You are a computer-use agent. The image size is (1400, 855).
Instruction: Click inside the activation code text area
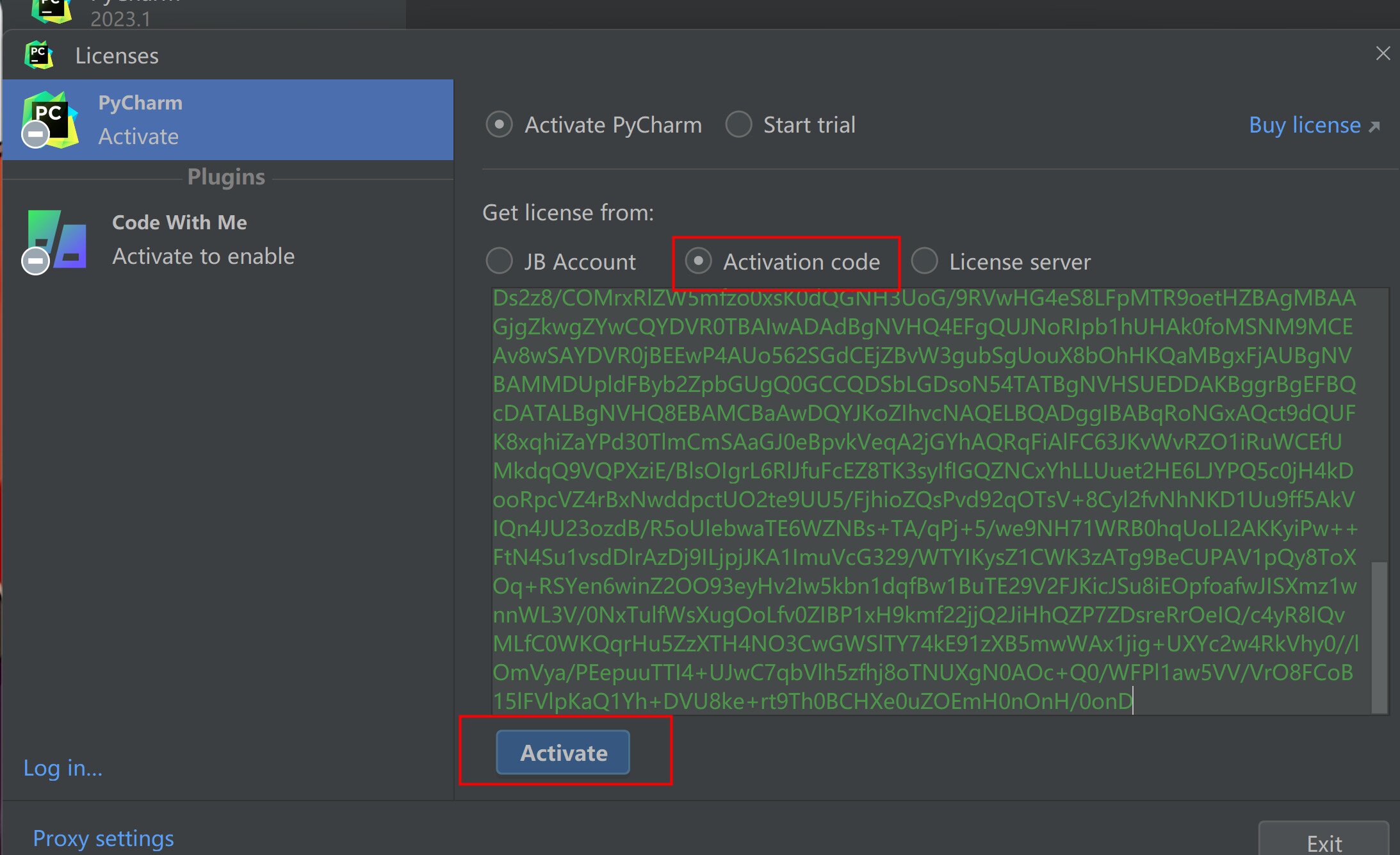pyautogui.click(x=932, y=501)
